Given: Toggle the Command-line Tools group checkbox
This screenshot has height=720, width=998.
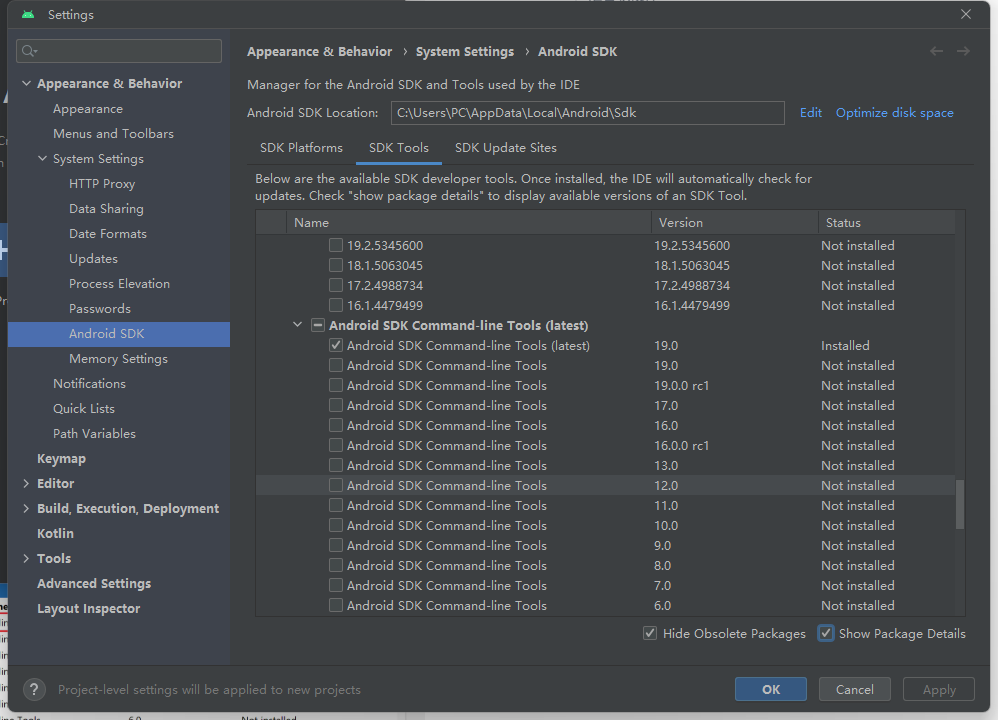Looking at the screenshot, I should [318, 325].
